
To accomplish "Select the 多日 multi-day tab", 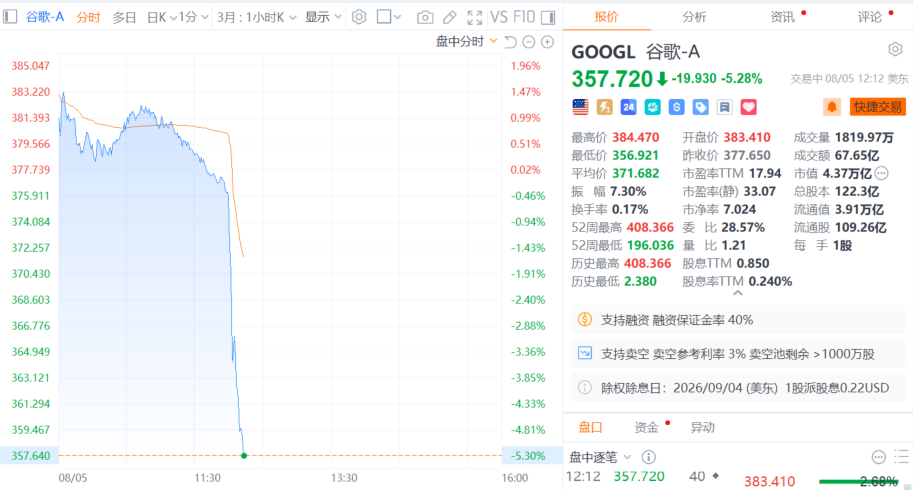I will tap(124, 17).
